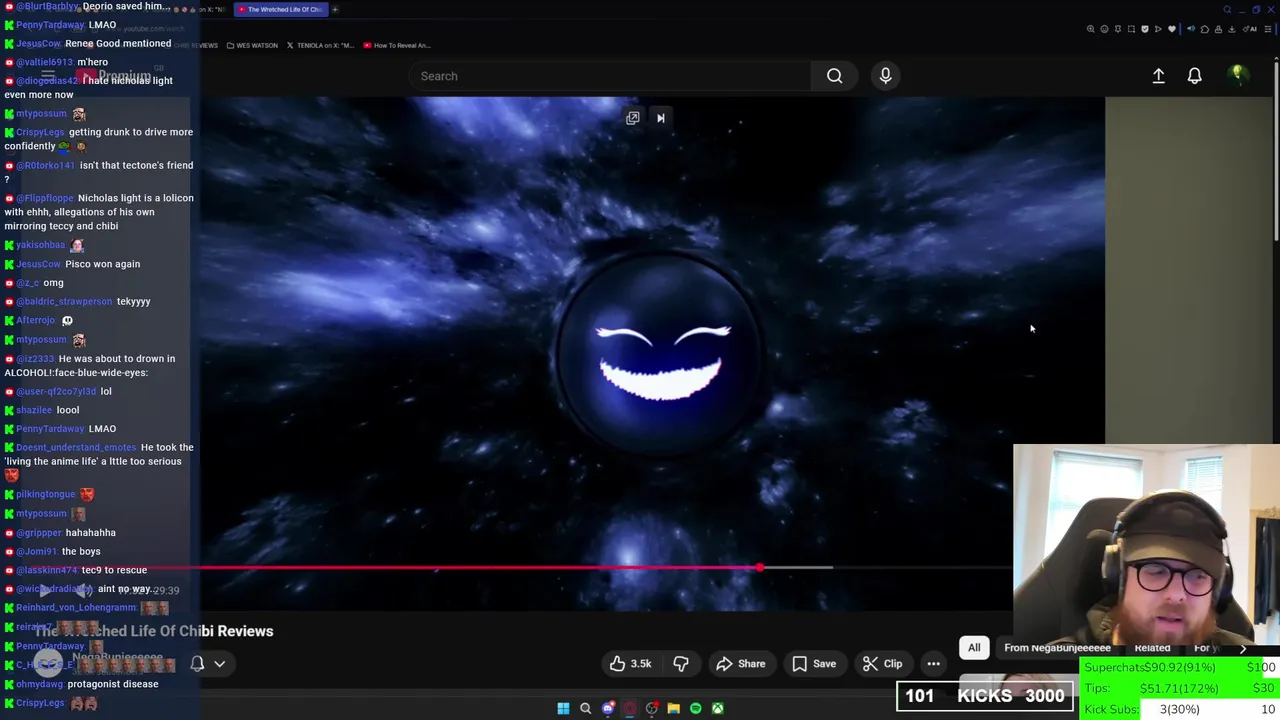Select the From NegaBunjeeeeee chip
Image resolution: width=1280 pixels, height=720 pixels.
pos(1057,648)
